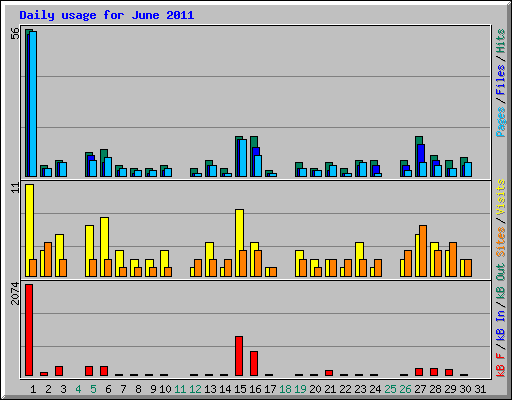Select day "22" on the x-axis

345,389
